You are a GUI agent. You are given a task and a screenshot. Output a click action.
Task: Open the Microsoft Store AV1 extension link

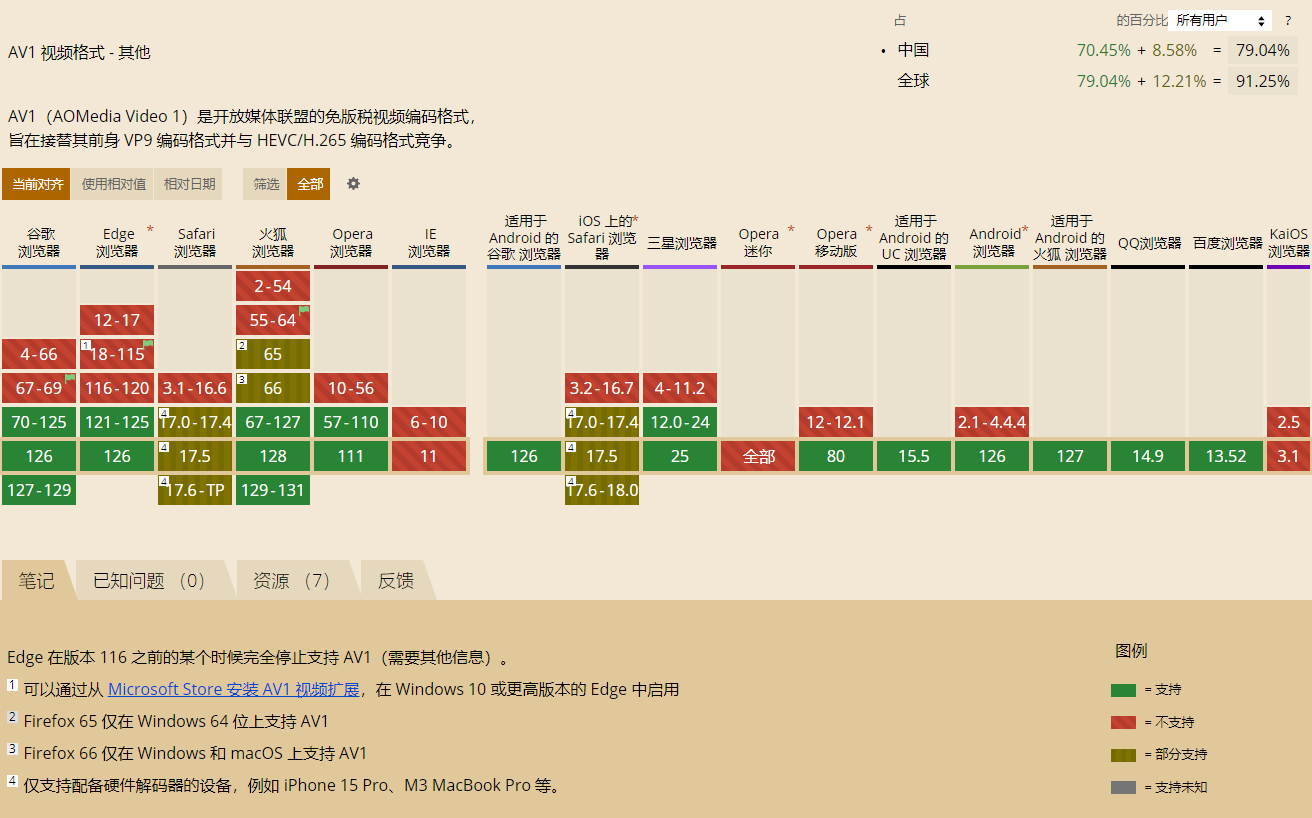233,689
